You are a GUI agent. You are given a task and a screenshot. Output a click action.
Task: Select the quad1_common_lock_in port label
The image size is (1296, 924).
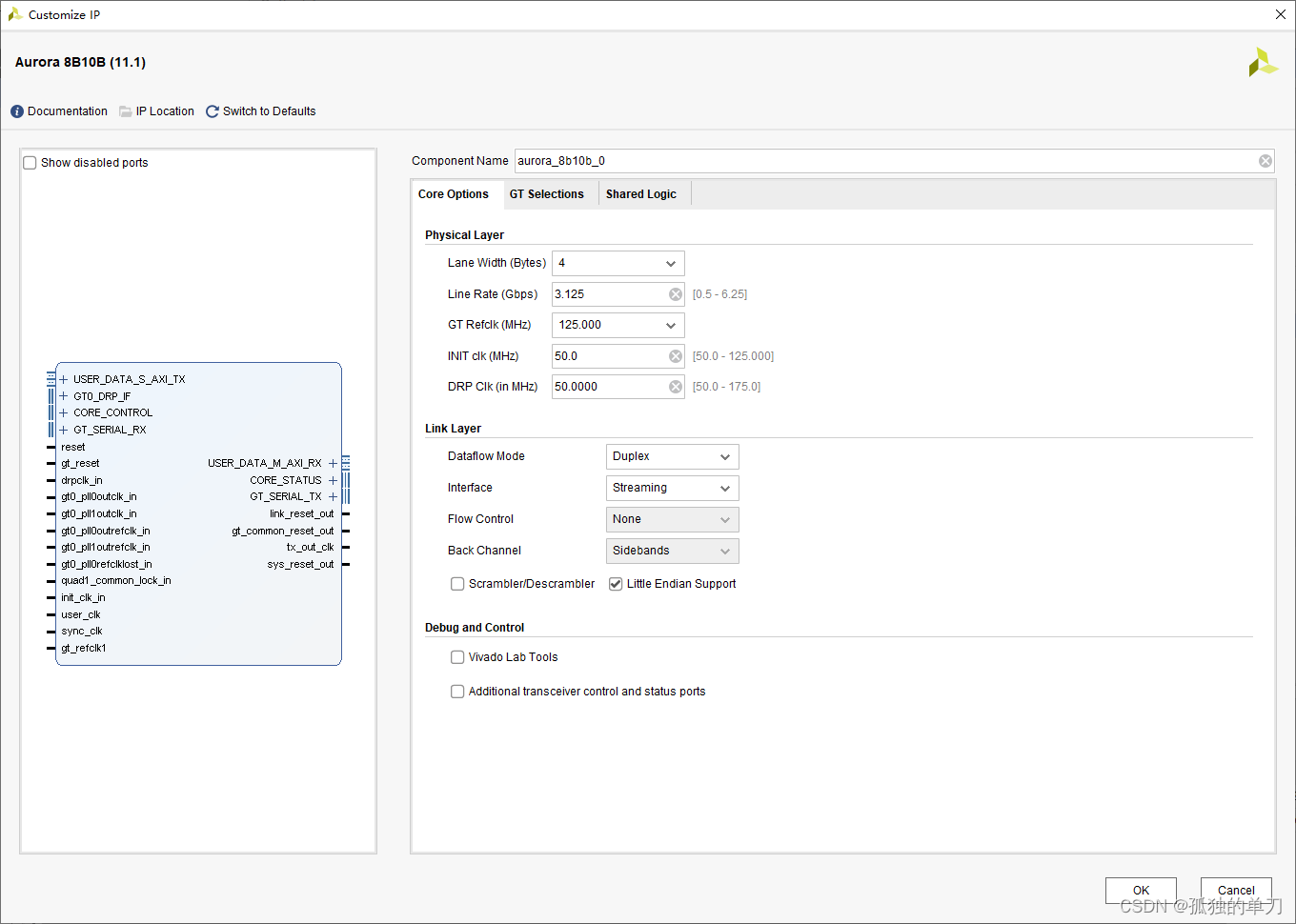pos(116,580)
